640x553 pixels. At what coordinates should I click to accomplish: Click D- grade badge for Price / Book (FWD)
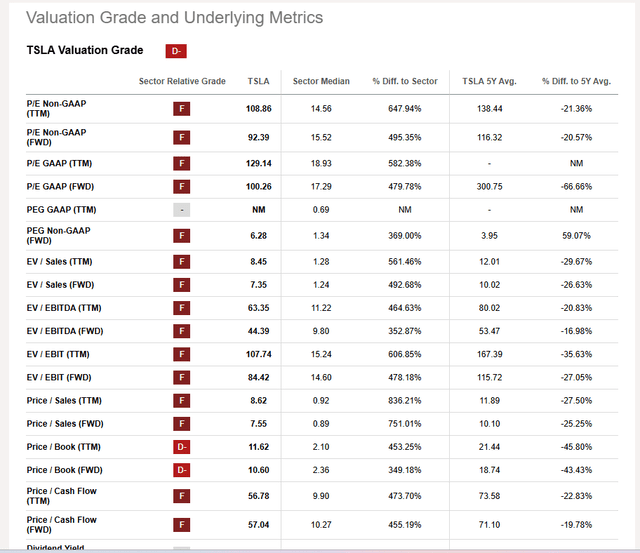click(182, 471)
